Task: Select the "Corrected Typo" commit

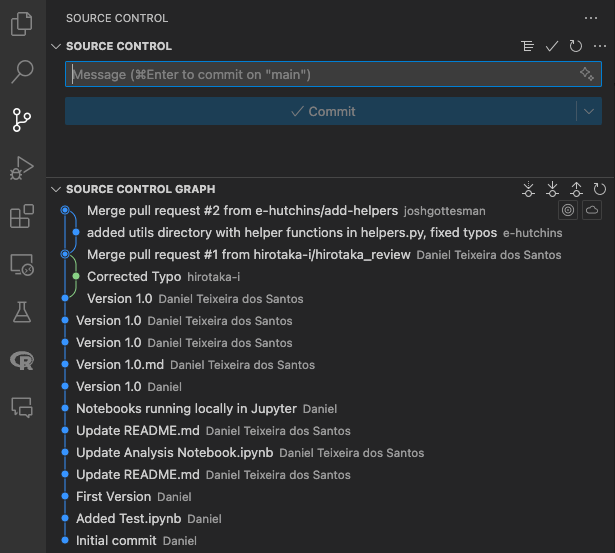Action: click(x=134, y=277)
